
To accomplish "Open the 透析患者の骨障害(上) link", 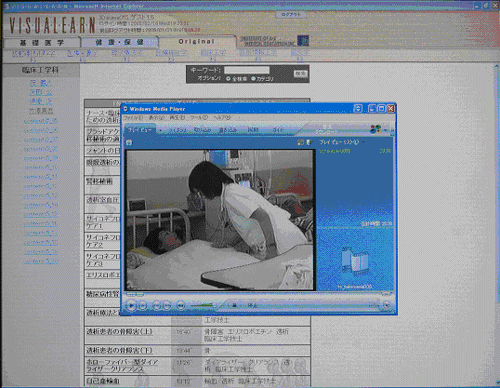I will (x=119, y=332).
